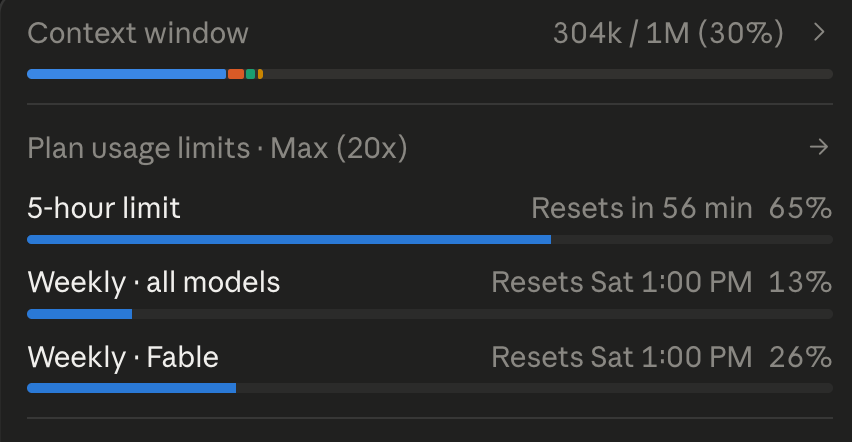852x442 pixels.
Task: Click the 304k / 1M (30%) usage text
Action: (x=668, y=33)
